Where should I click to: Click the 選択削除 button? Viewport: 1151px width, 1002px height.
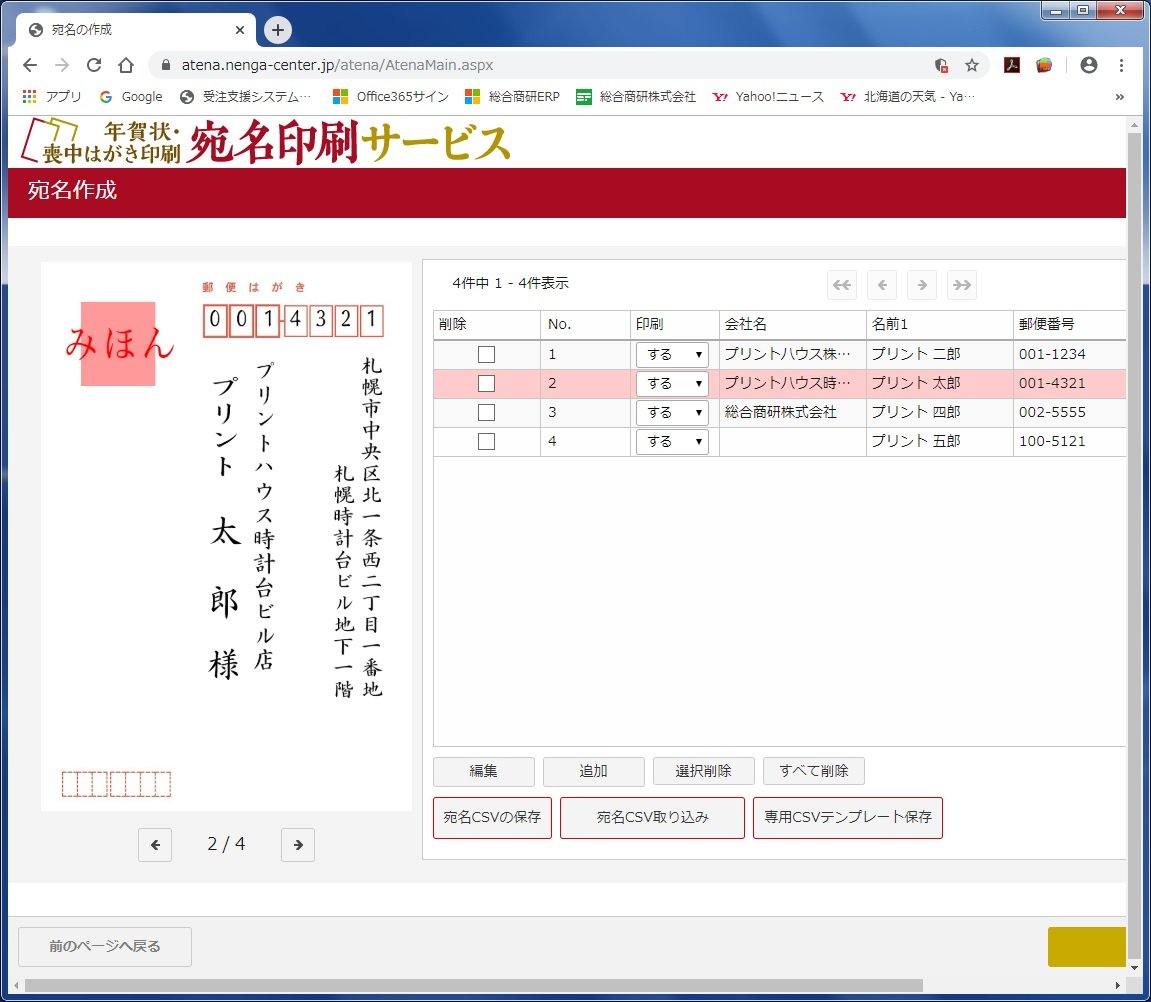[x=703, y=771]
